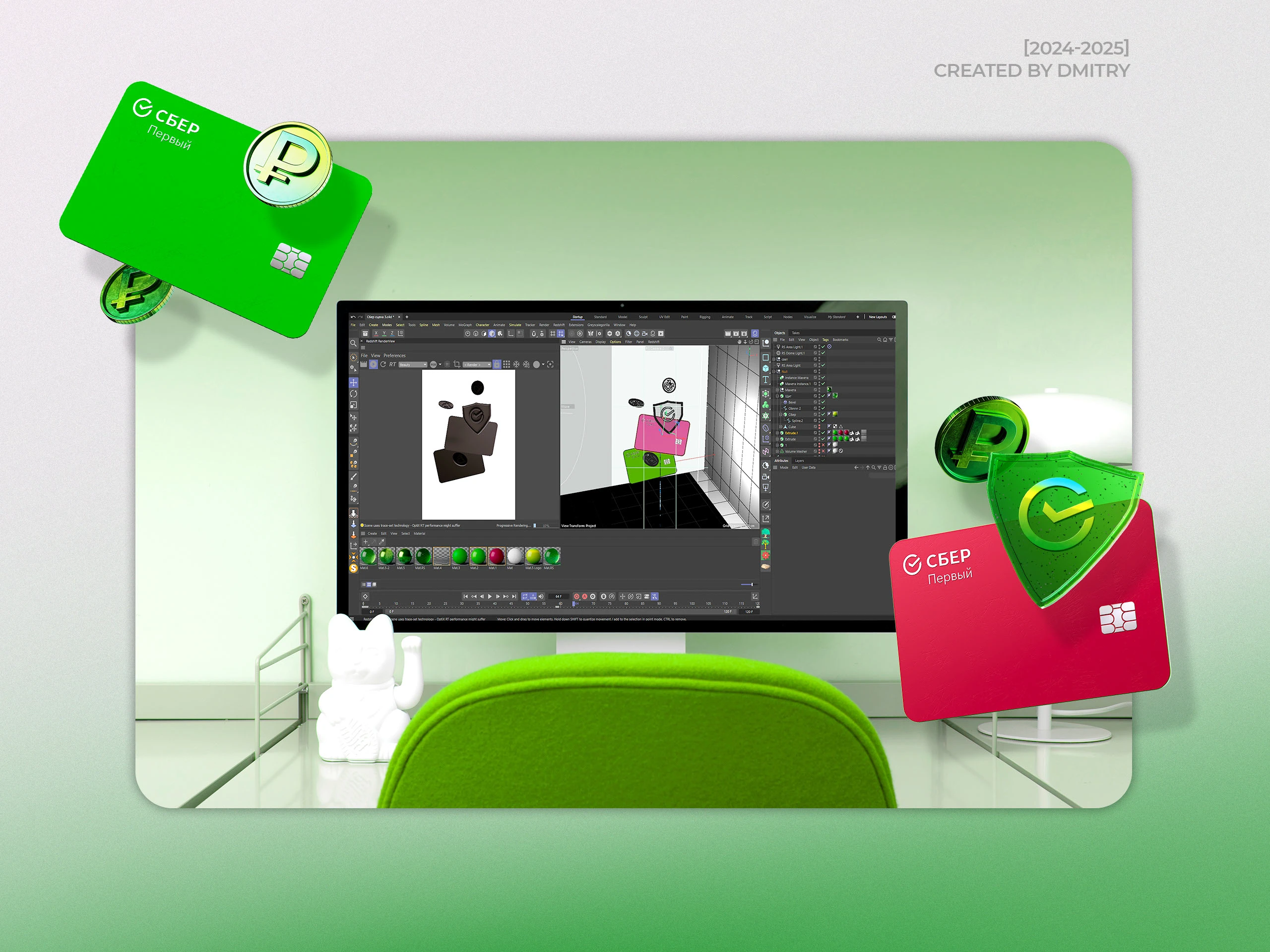The width and height of the screenshot is (1270, 952).
Task: Select the Mat.1 red material swatch
Action: click(496, 556)
